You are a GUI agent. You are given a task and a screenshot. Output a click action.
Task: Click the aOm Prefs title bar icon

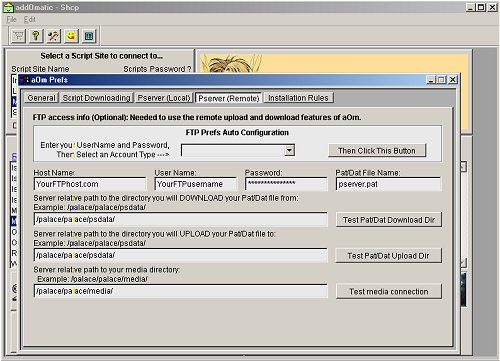tap(24, 80)
